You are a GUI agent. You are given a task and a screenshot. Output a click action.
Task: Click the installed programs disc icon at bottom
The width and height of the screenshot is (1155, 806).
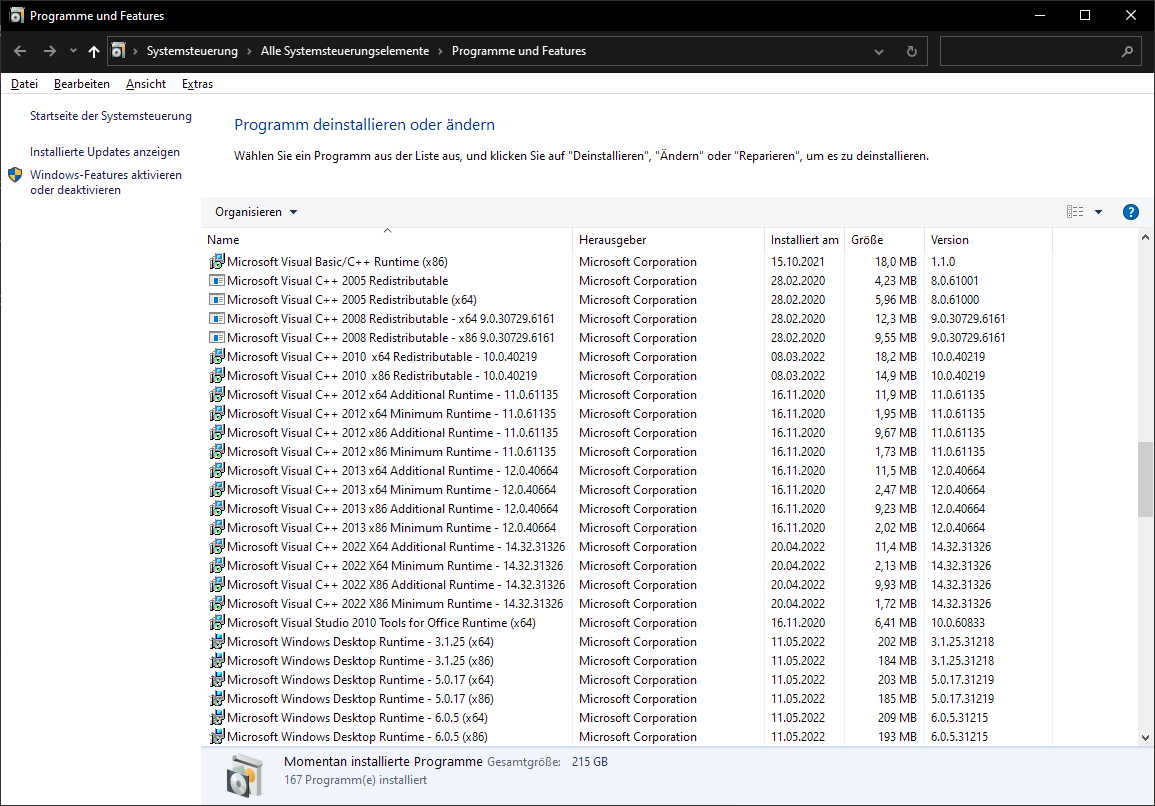[x=245, y=776]
